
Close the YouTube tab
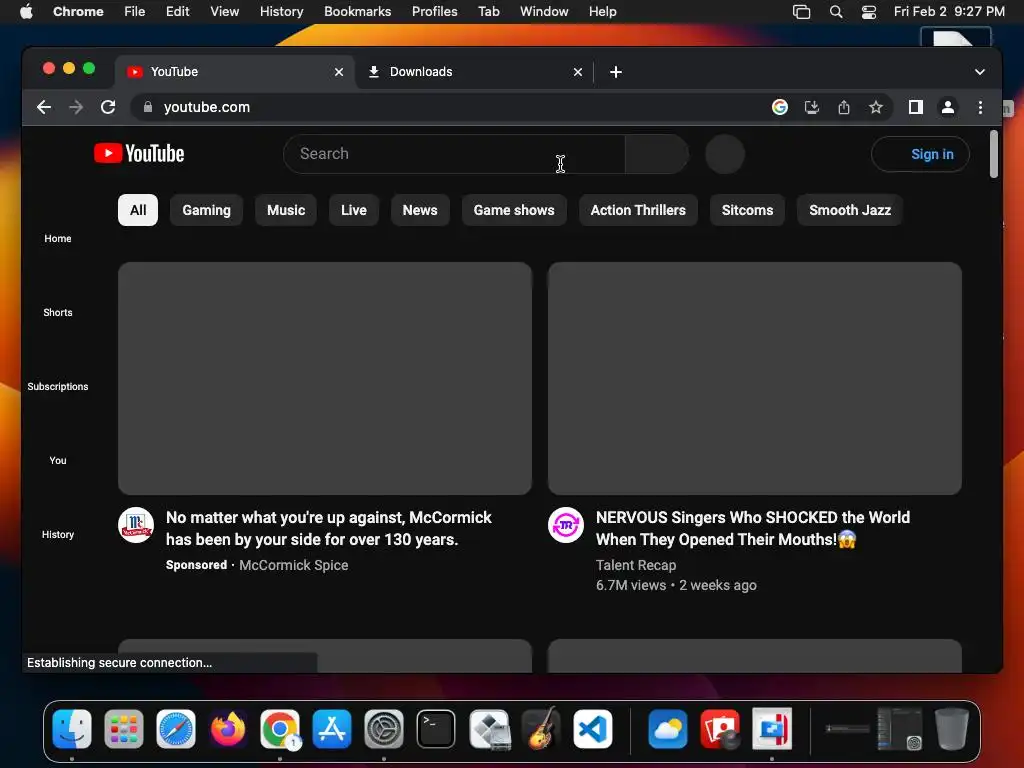339,72
